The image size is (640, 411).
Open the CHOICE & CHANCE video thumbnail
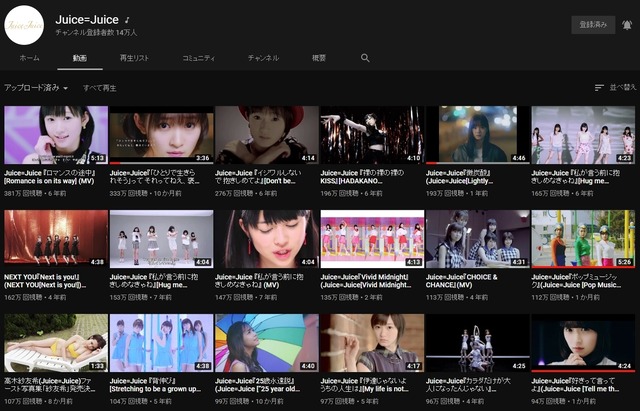[x=478, y=239]
